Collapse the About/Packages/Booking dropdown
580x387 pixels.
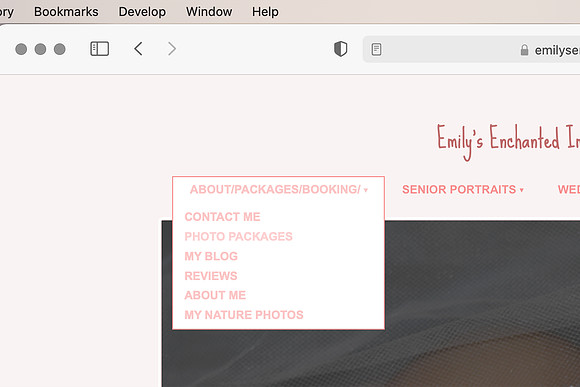click(279, 189)
